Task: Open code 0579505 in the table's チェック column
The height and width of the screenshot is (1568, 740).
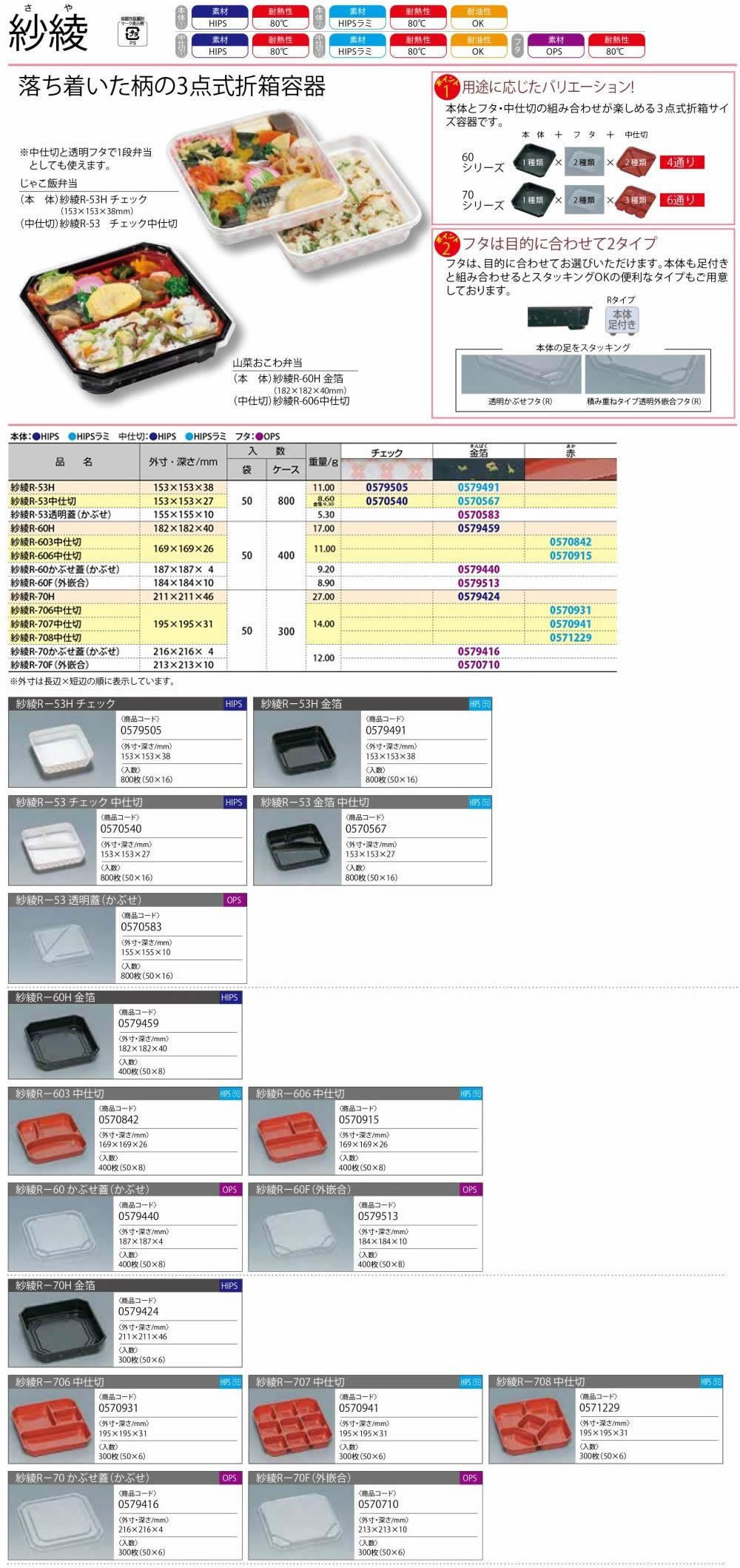Action: tap(386, 487)
